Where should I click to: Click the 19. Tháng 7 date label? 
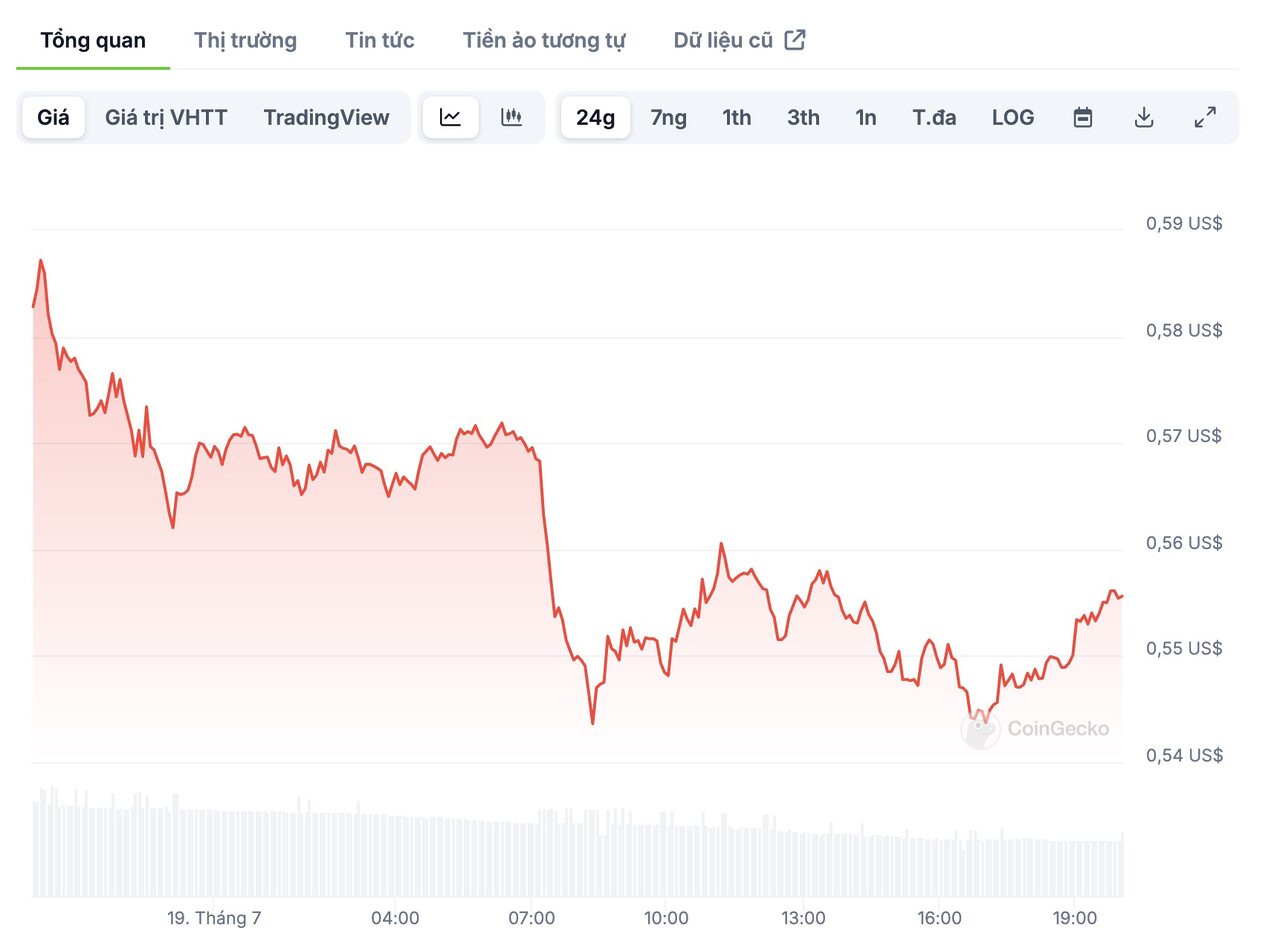tap(214, 918)
